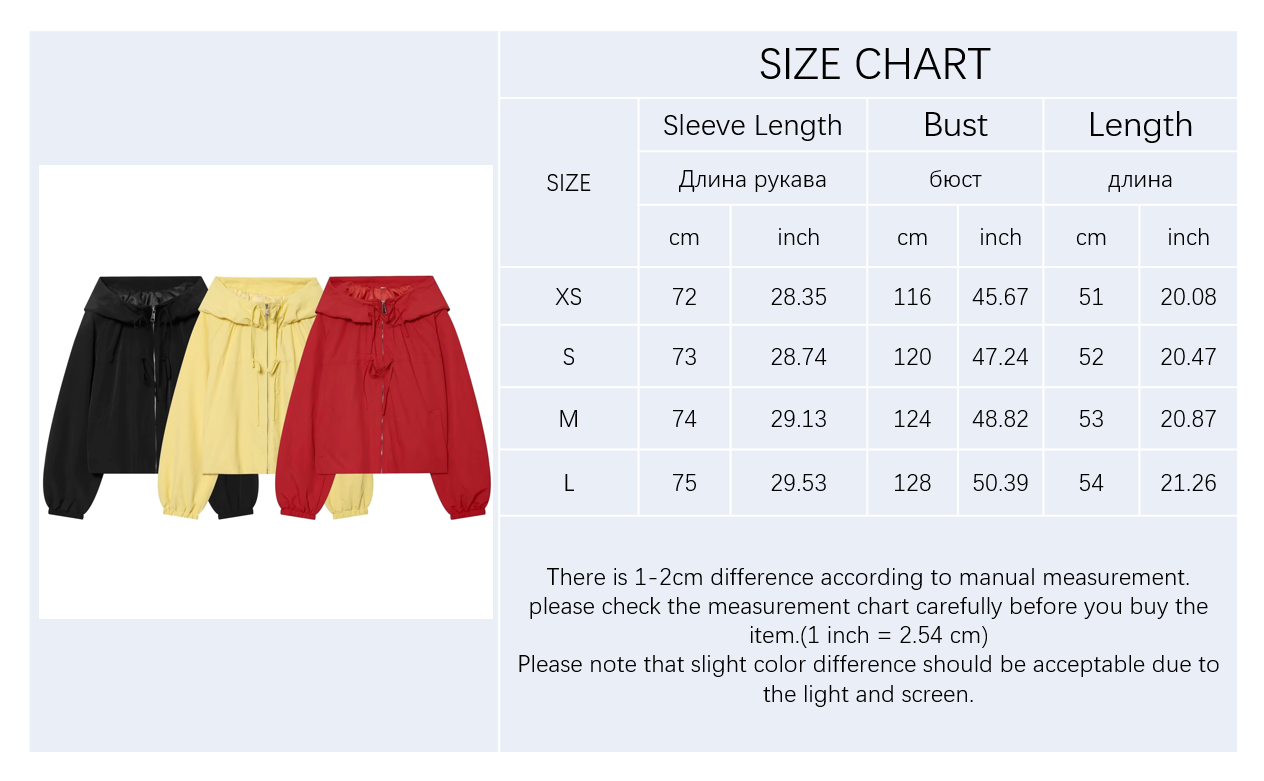This screenshot has height=781, width=1264.
Task: Select the M size row label
Action: pyautogui.click(x=568, y=419)
